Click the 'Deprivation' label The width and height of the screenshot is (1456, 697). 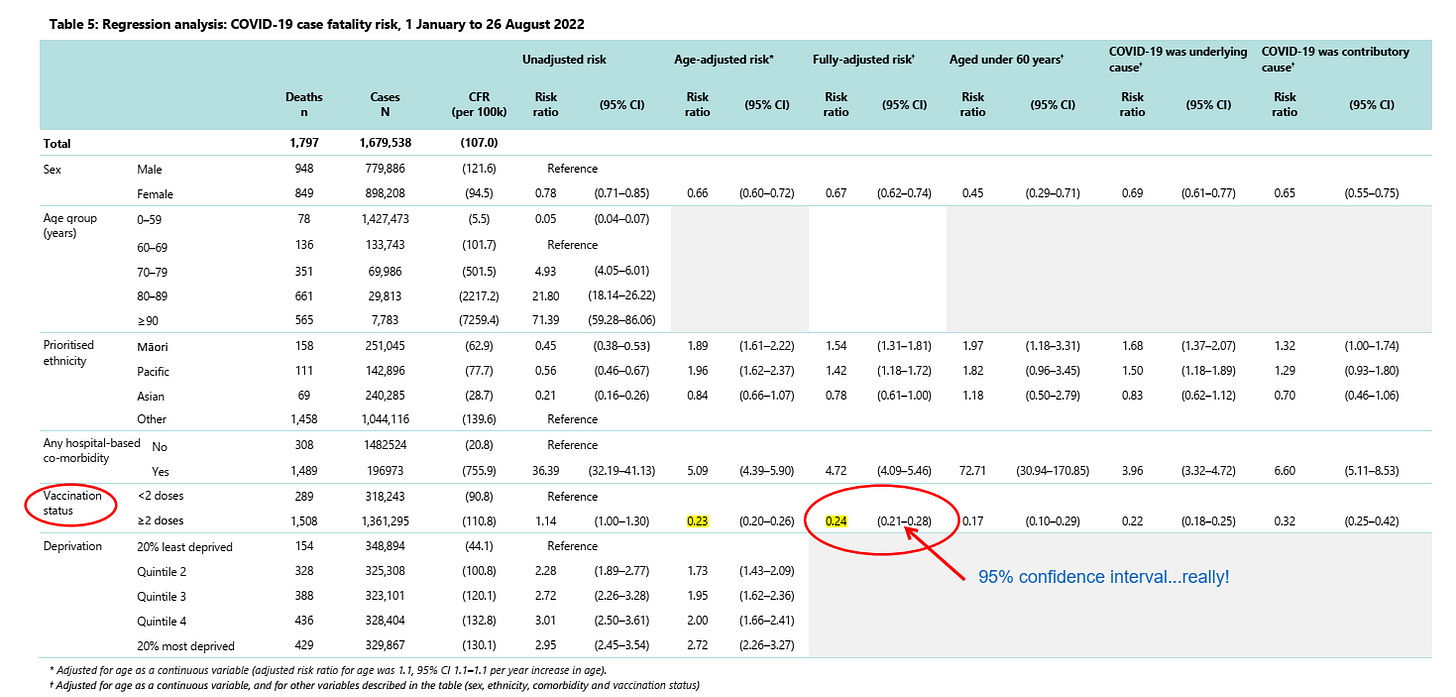pyautogui.click(x=73, y=546)
